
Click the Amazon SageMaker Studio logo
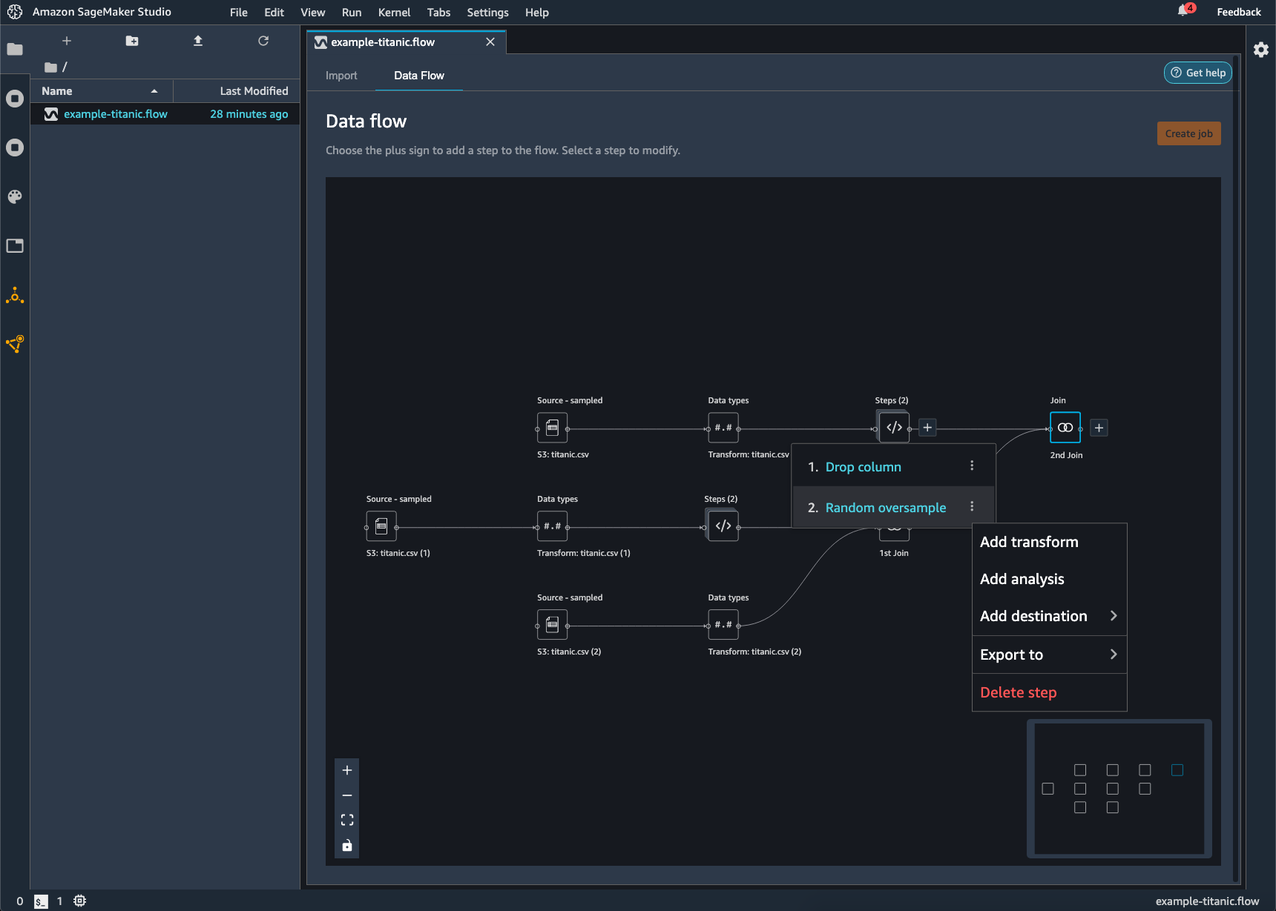coord(15,12)
